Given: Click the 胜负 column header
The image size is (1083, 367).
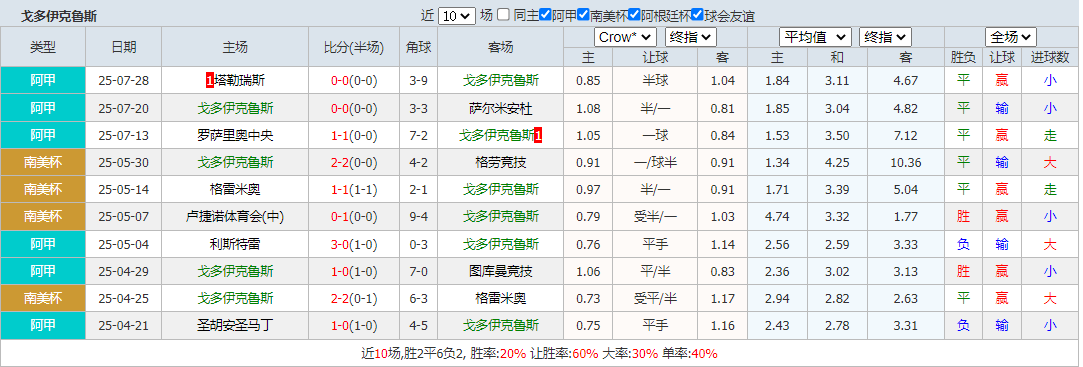Looking at the screenshot, I should click(x=964, y=57).
